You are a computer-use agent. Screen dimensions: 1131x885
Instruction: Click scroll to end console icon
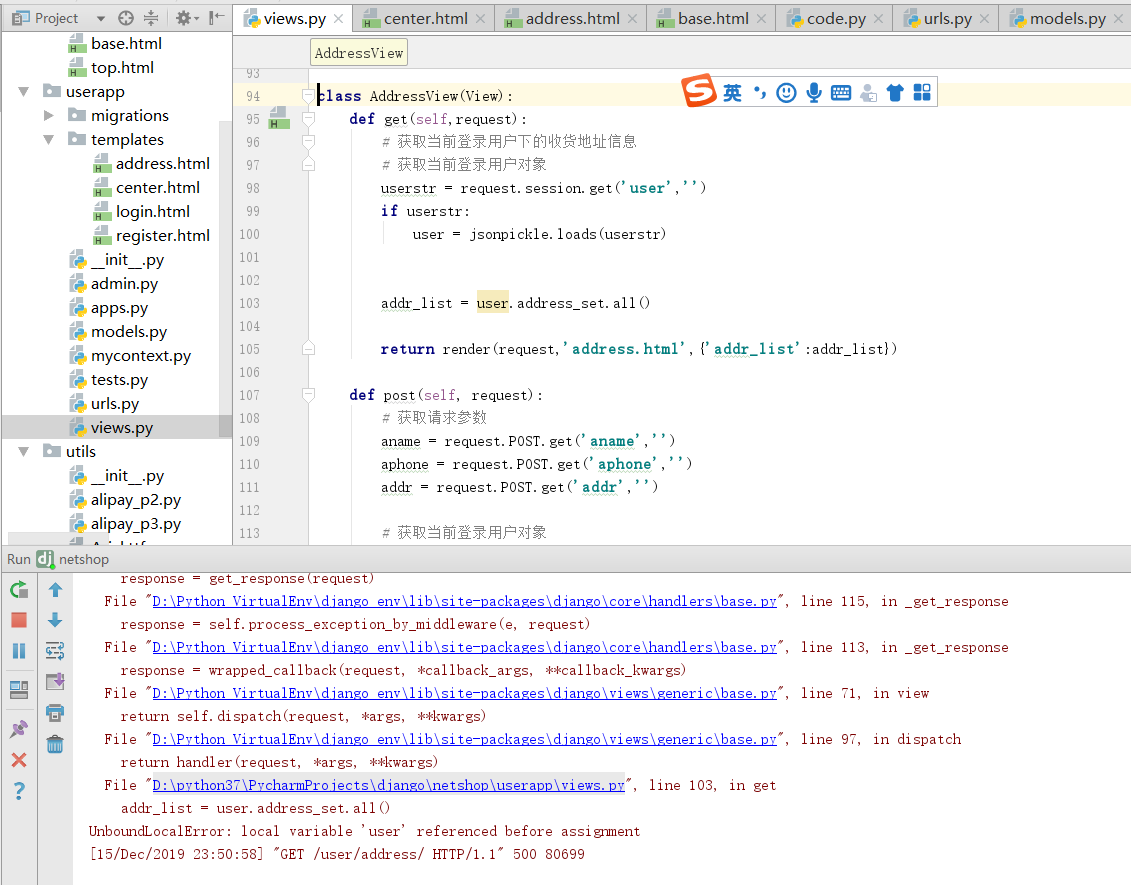pyautogui.click(x=55, y=682)
